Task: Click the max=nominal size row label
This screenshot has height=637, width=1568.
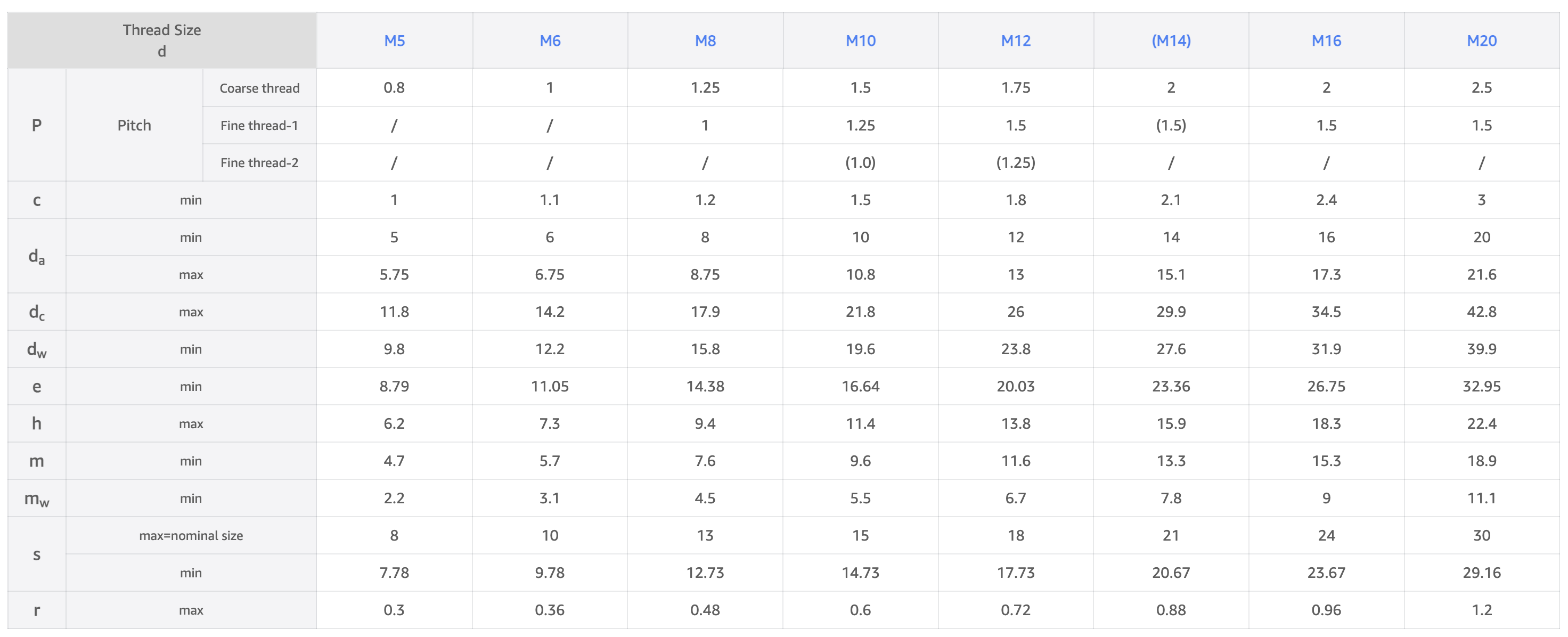Action: click(191, 535)
